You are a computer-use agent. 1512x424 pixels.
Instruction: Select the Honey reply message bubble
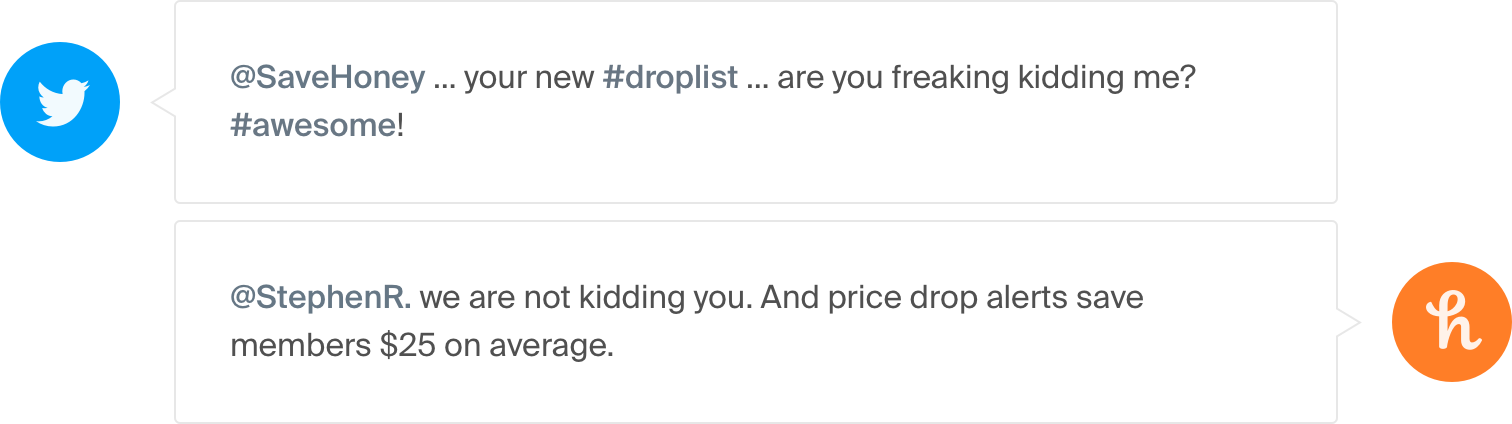[755, 322]
